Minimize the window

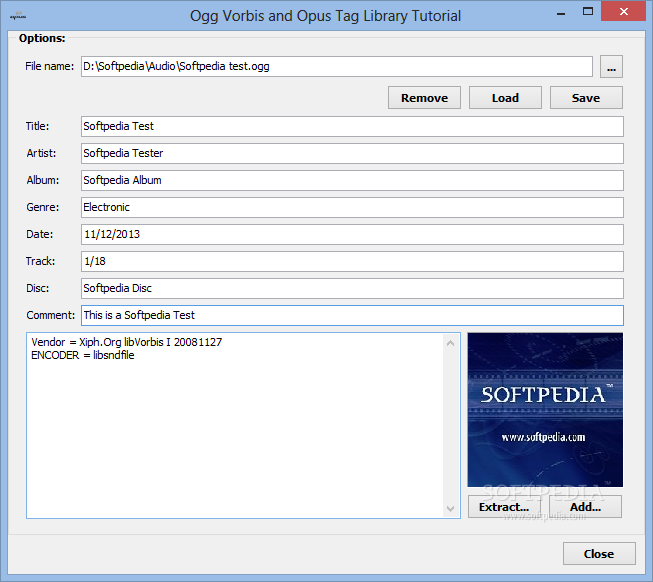[561, 12]
